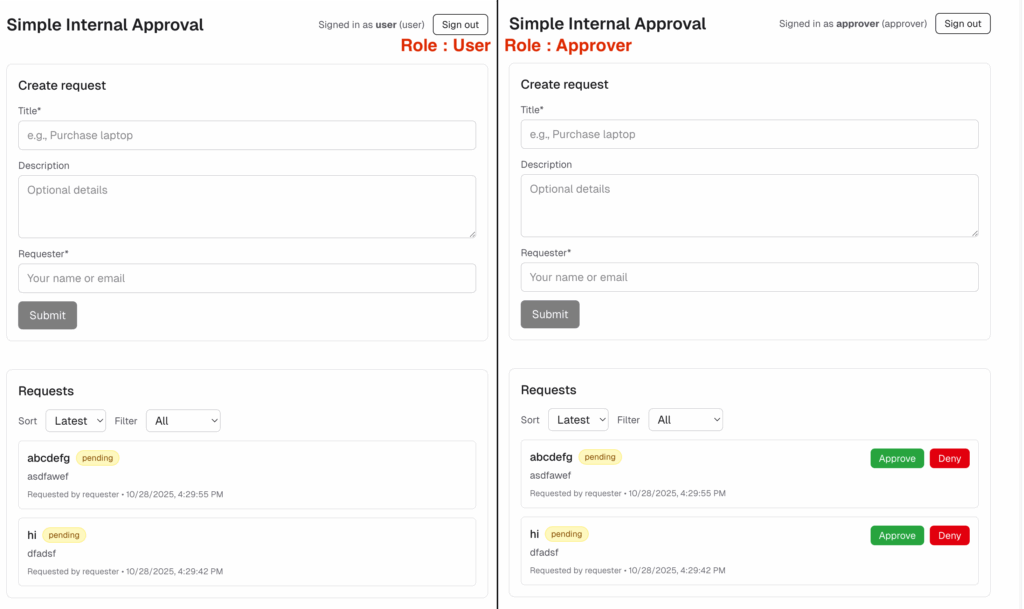Select the Requester field in the user panel
Viewport: 1024px width, 609px height.
[x=247, y=278]
